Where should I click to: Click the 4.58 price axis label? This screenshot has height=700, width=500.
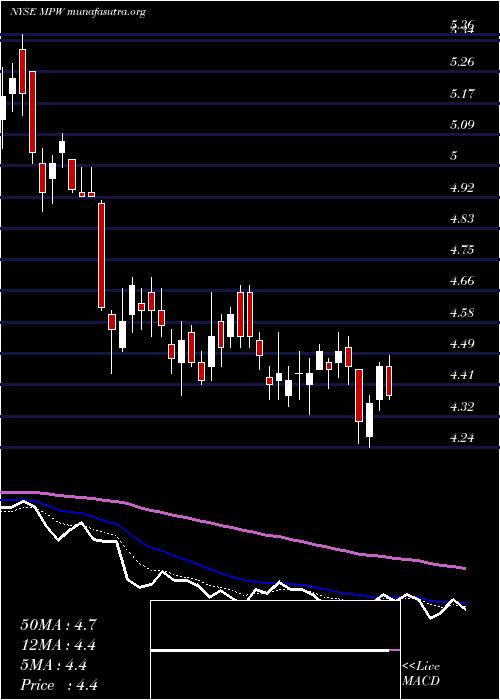462,312
